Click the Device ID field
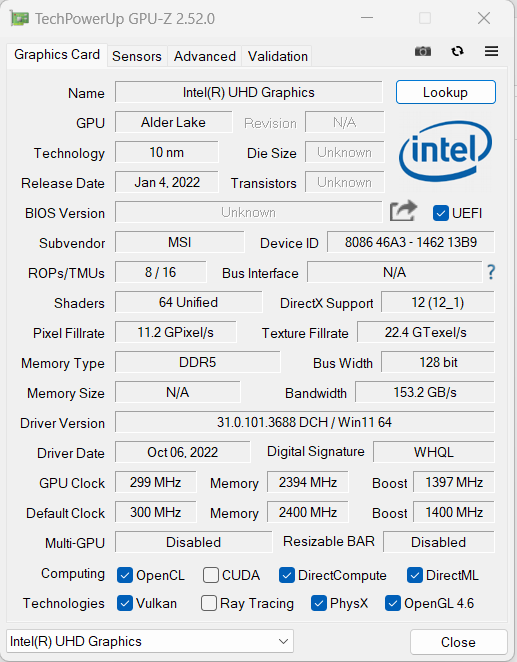This screenshot has width=517, height=662. [x=411, y=242]
